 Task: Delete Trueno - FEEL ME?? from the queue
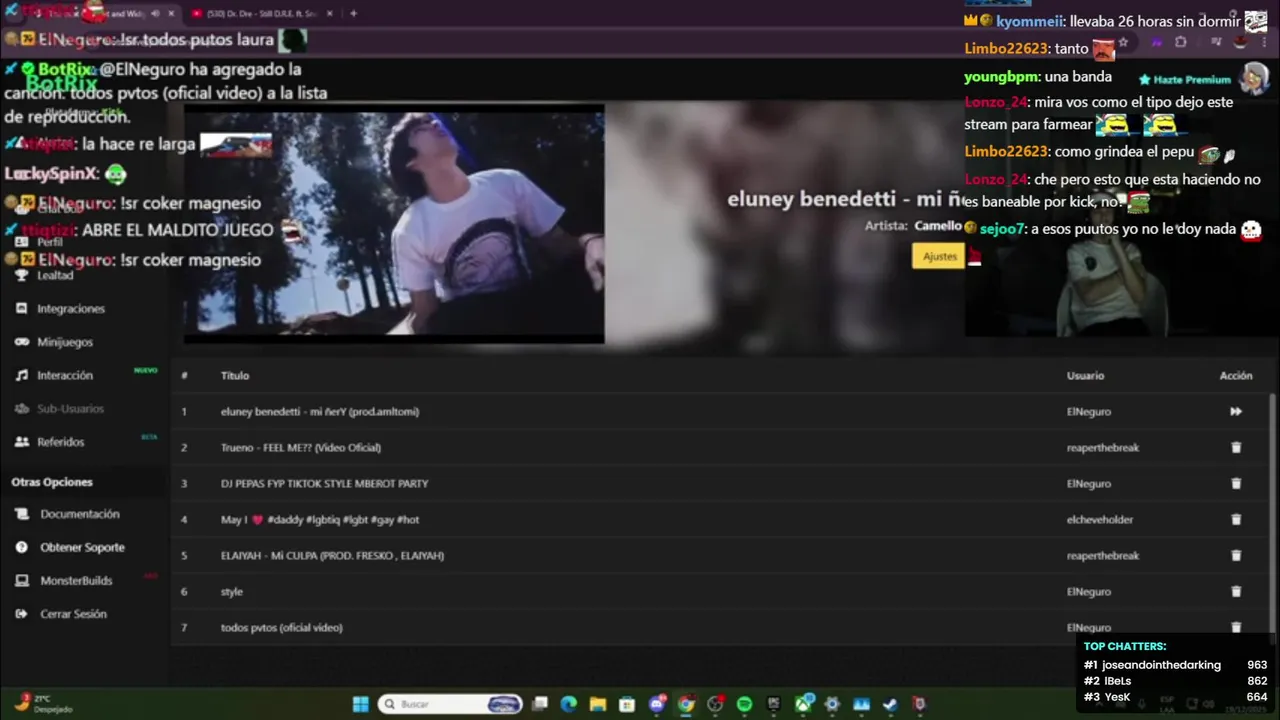point(1236,447)
